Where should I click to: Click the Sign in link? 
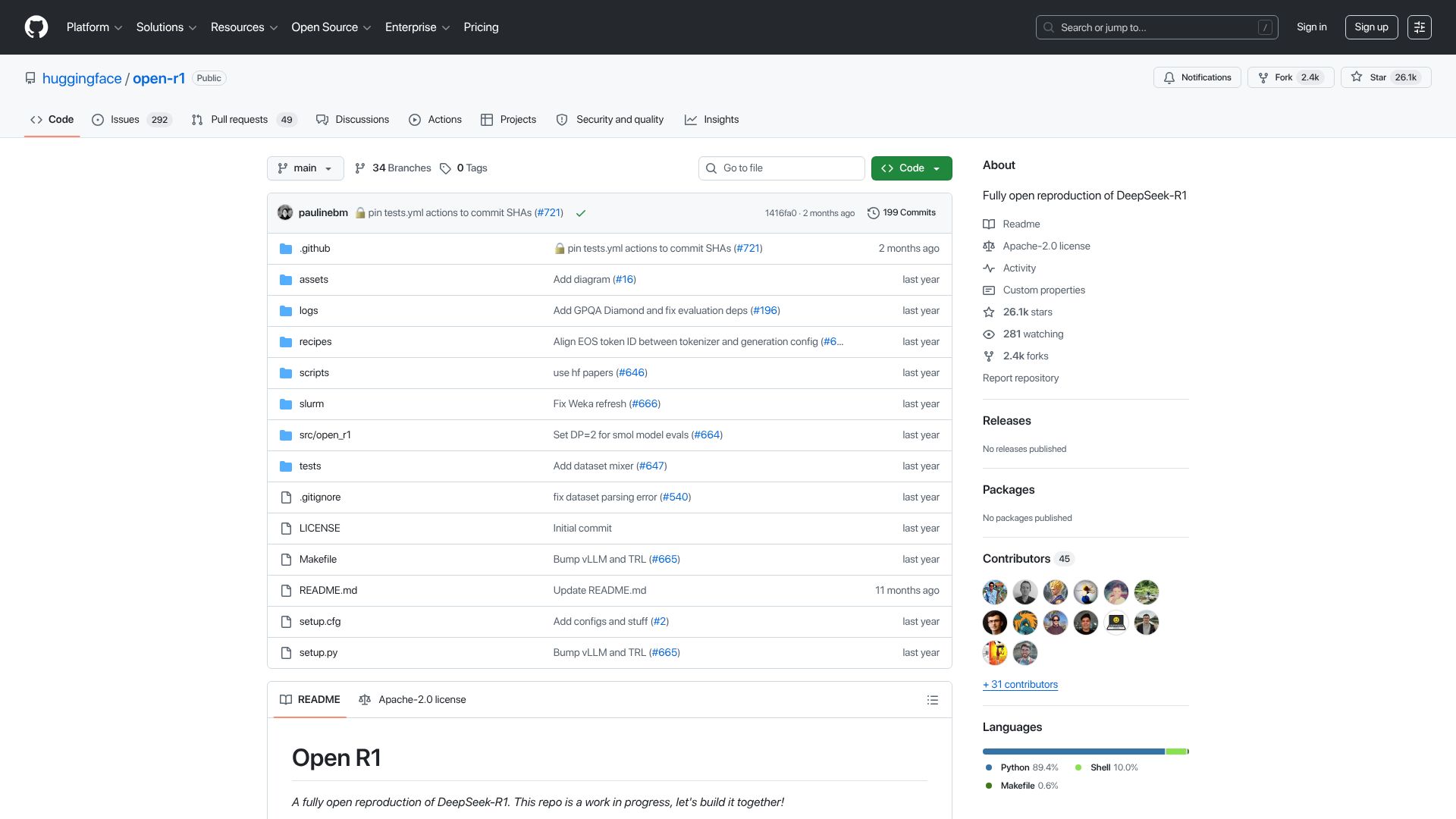coord(1312,27)
